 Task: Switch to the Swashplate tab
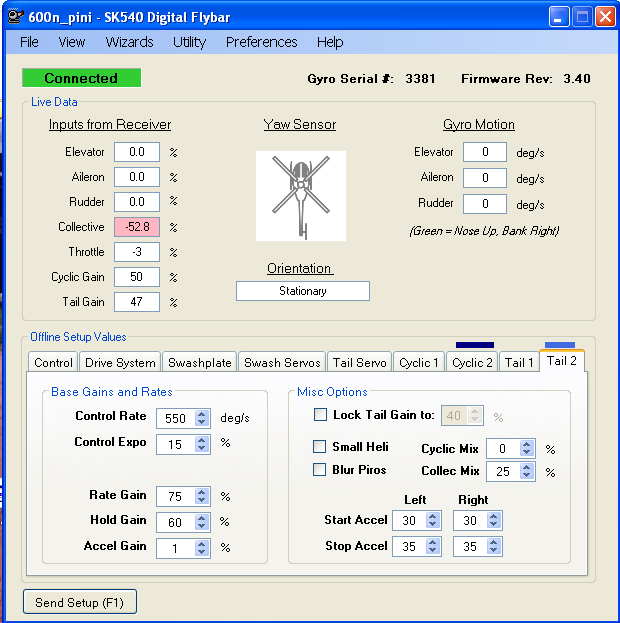point(200,362)
